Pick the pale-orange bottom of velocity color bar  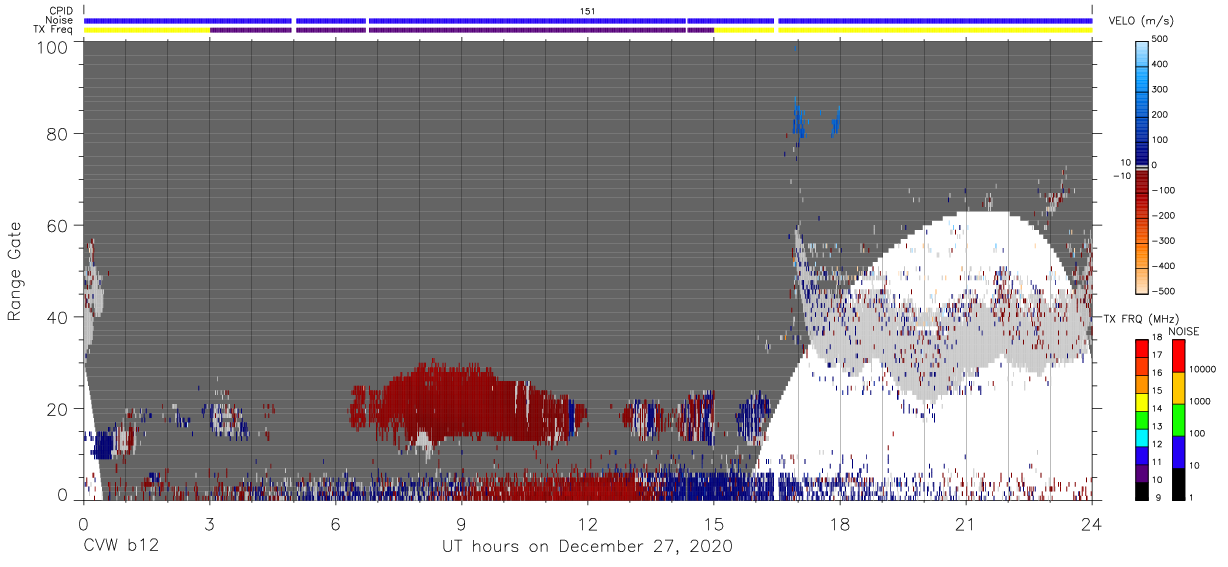(1143, 283)
